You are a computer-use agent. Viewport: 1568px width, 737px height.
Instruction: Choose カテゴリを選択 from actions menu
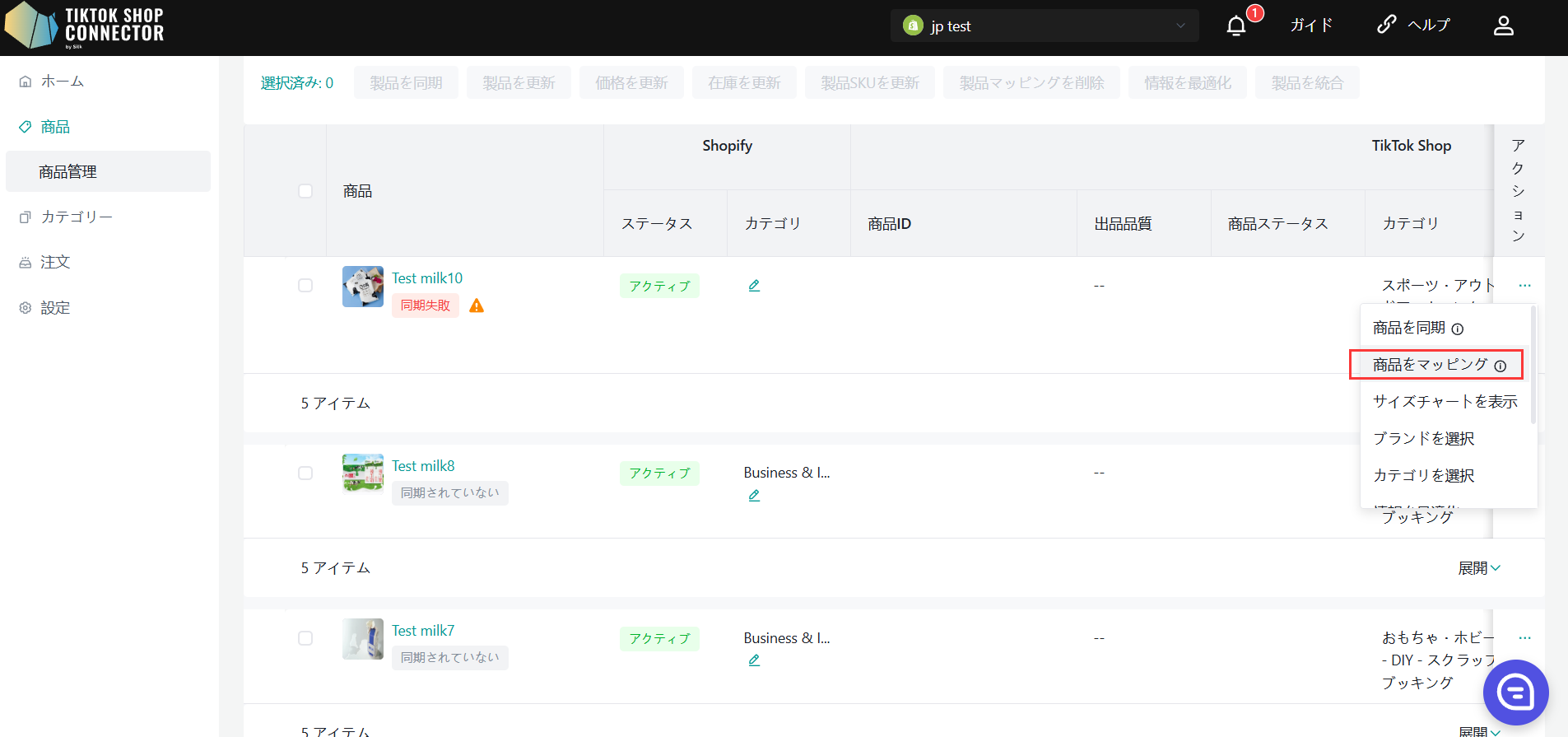tap(1424, 476)
